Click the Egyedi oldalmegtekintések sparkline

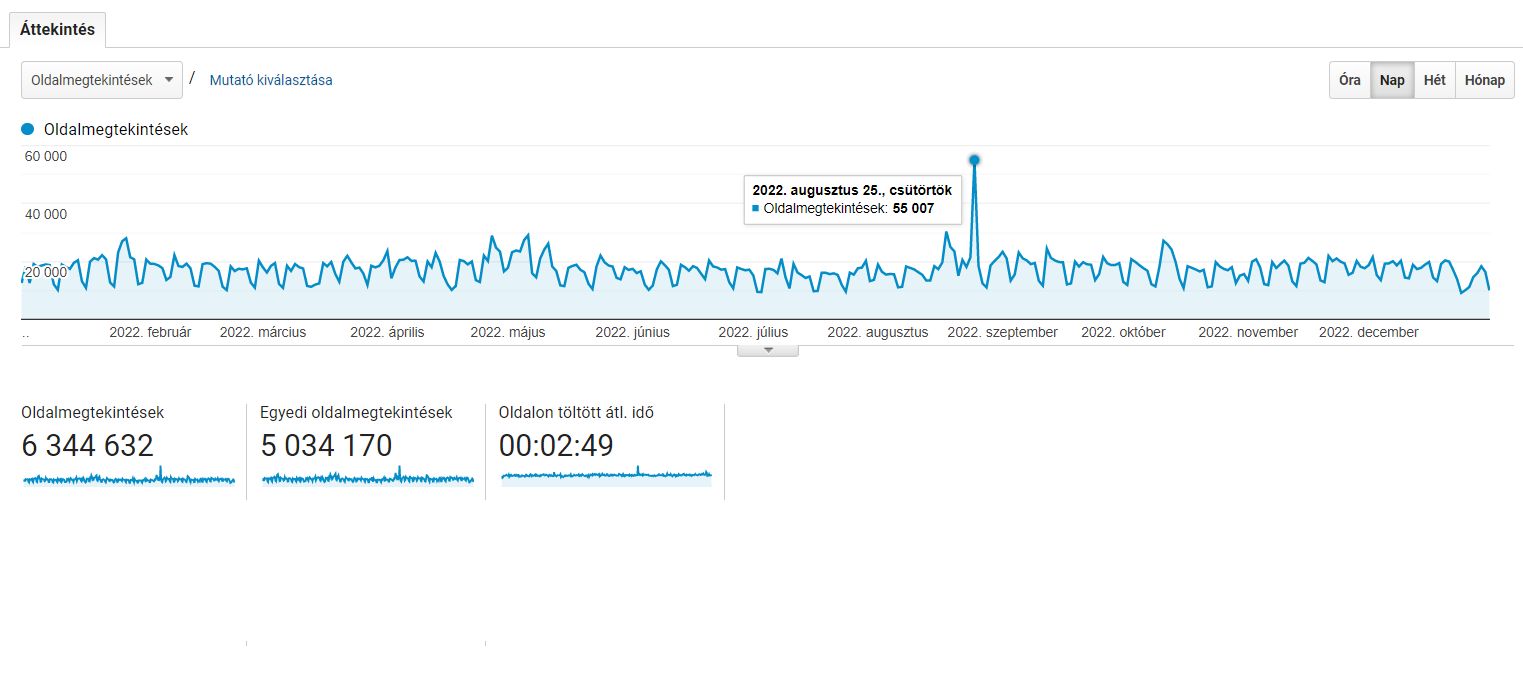click(367, 478)
